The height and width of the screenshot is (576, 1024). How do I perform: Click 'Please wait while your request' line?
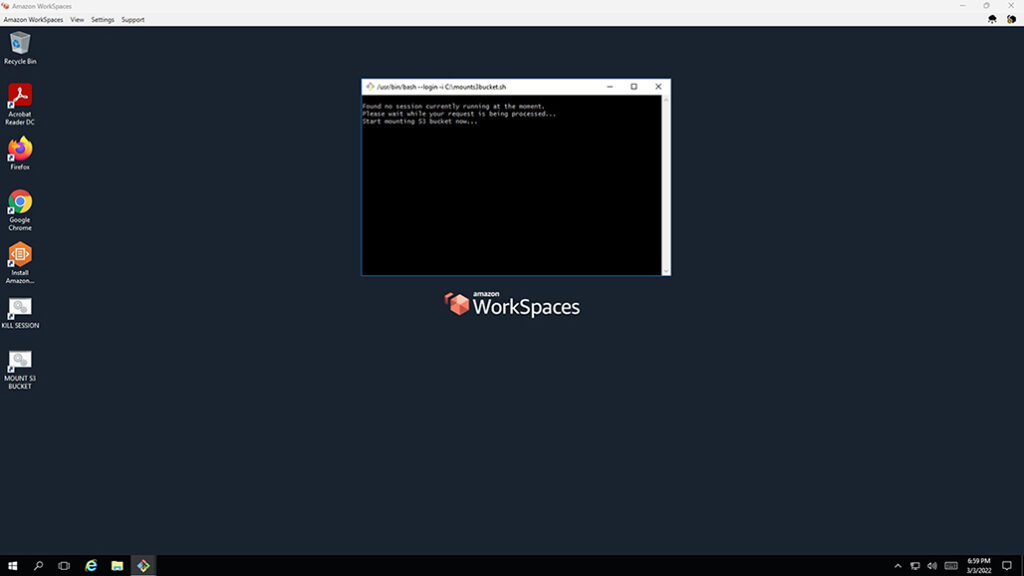coord(459,114)
